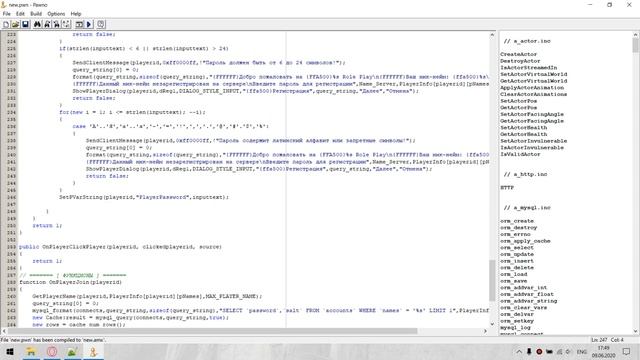The width and height of the screenshot is (640, 360).
Task: Open the Windows Start menu
Action: point(10,351)
